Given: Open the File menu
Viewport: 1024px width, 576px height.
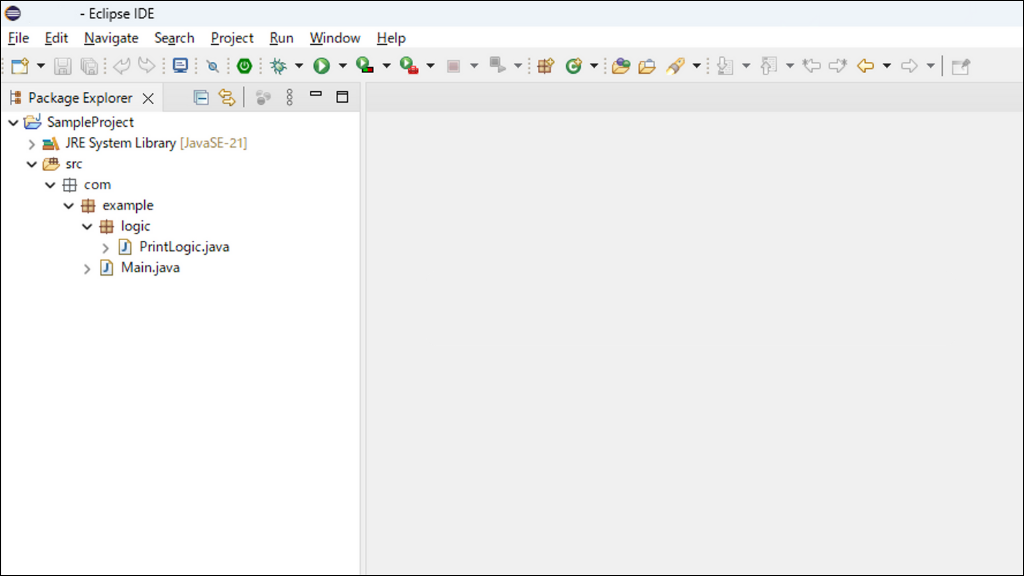Looking at the screenshot, I should [x=18, y=38].
